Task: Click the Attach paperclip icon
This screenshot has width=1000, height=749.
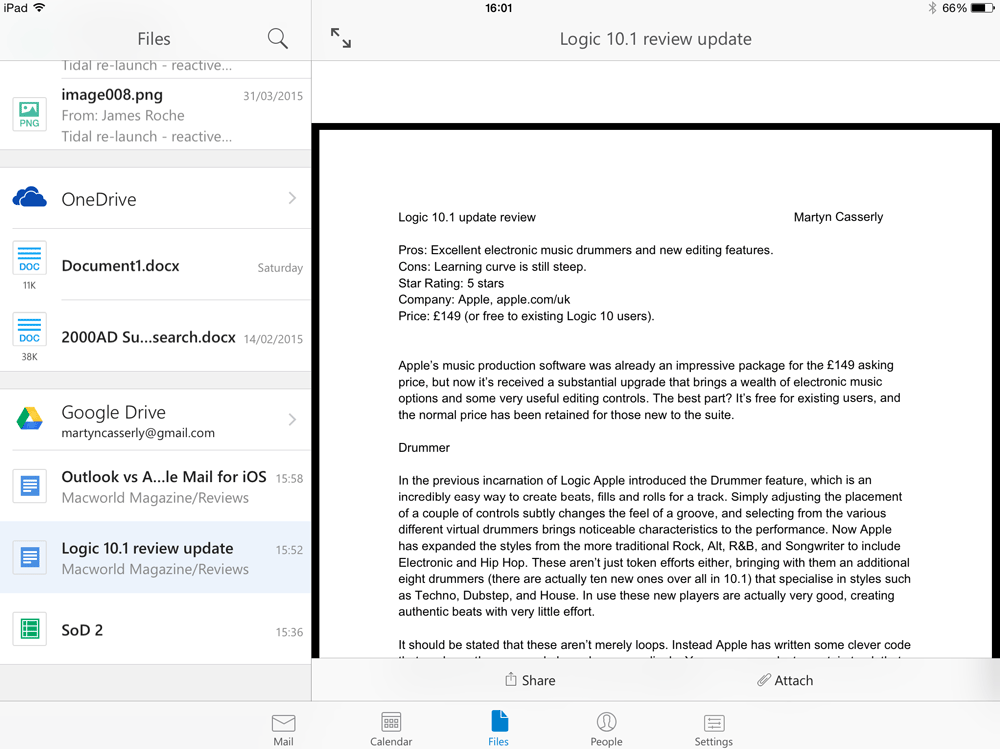Action: (763, 680)
